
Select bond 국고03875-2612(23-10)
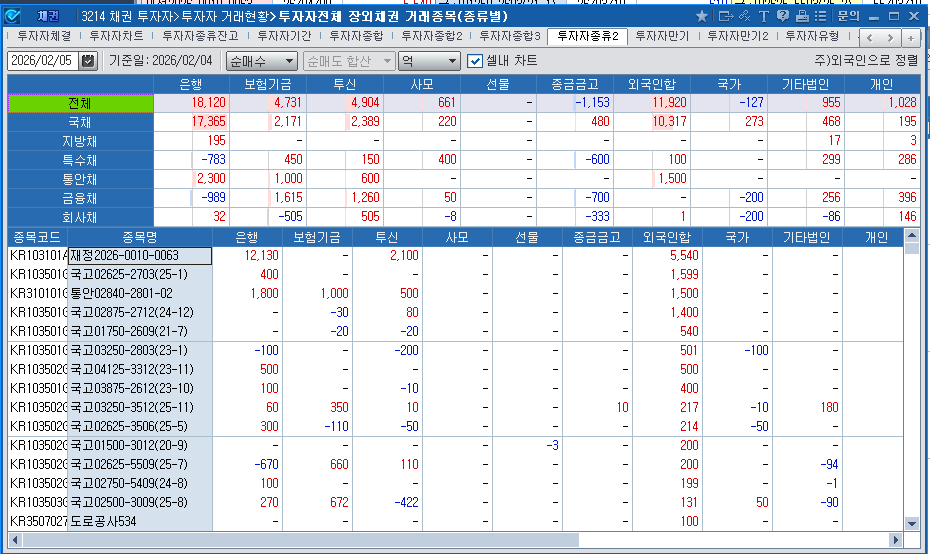tap(140, 389)
